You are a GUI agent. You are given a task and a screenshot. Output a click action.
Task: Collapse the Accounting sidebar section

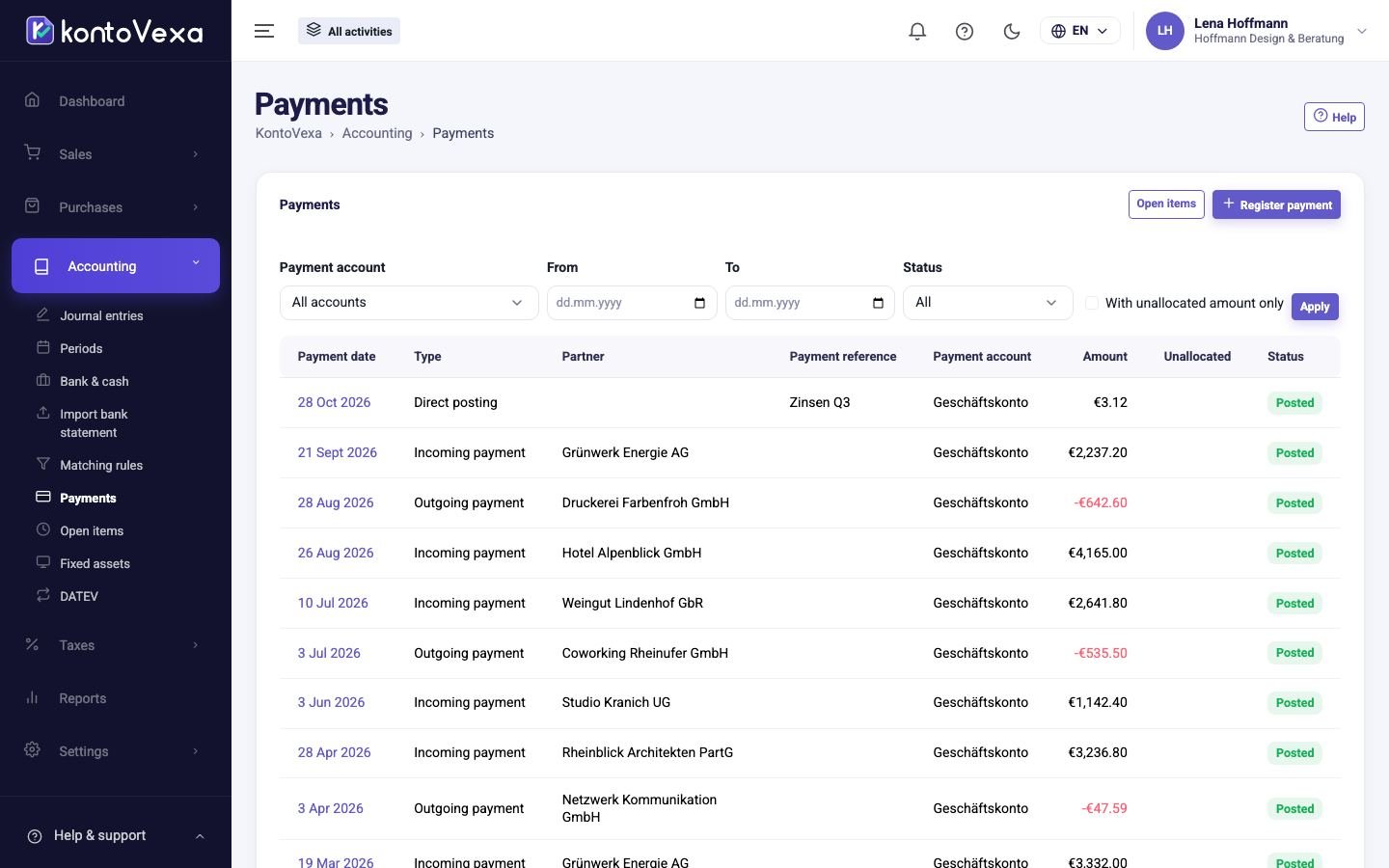coord(116,265)
